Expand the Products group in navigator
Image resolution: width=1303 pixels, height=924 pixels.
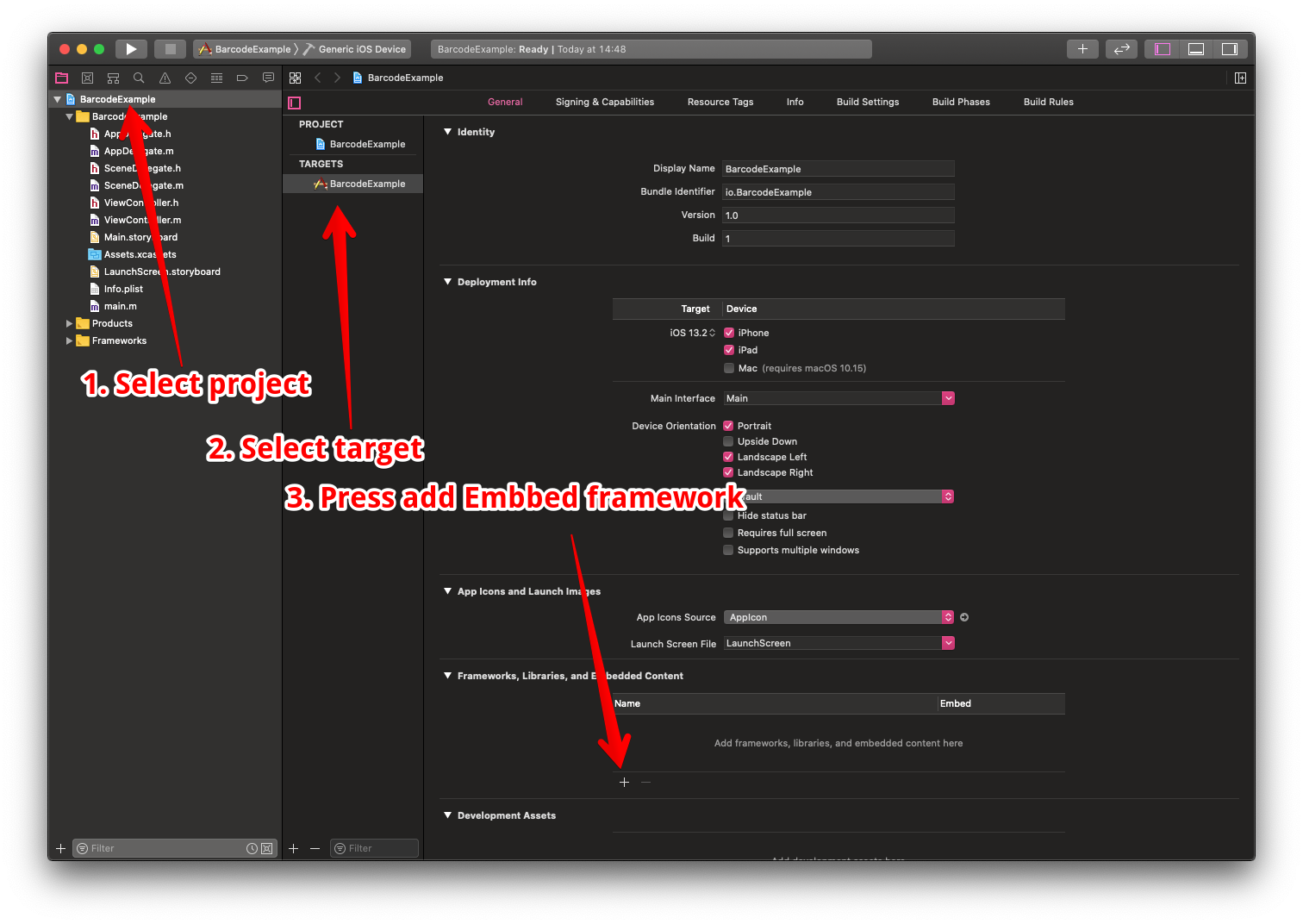70,323
